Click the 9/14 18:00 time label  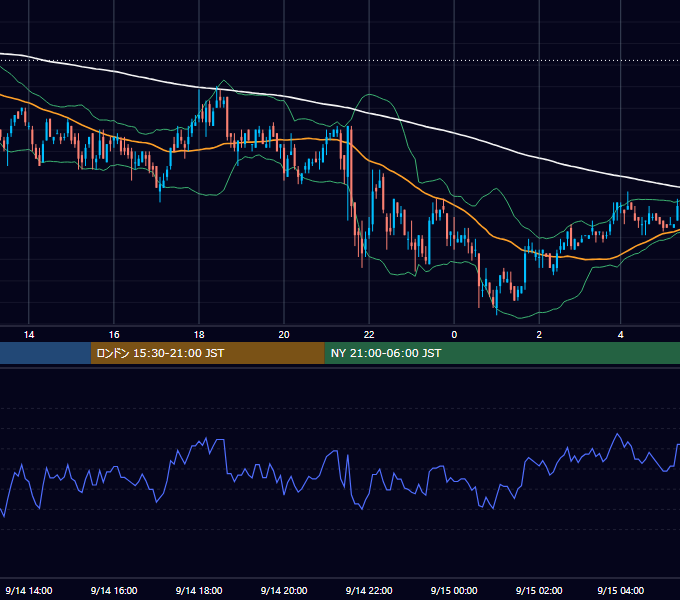click(199, 590)
